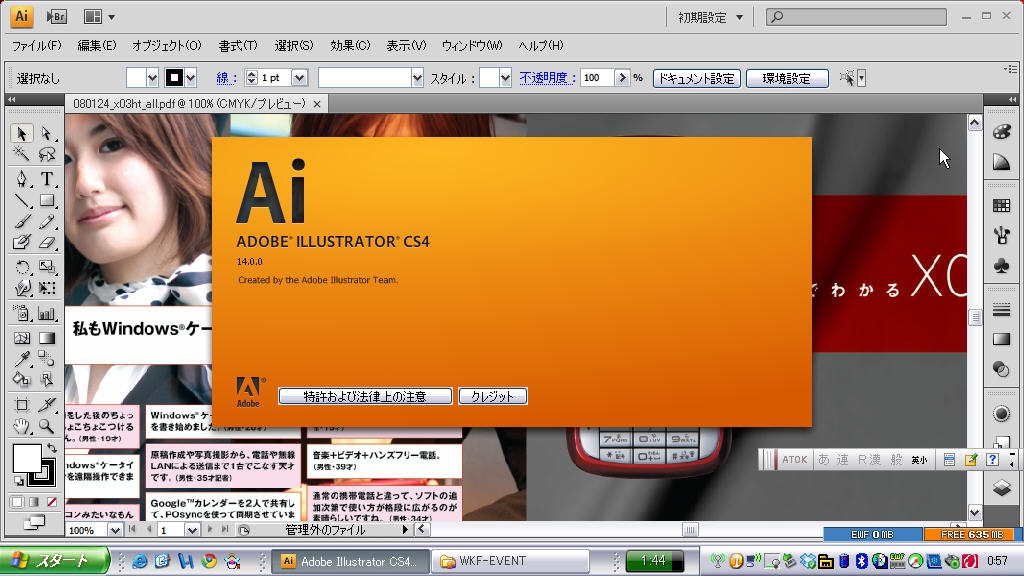
Task: Select the Direct Selection tool
Action: [46, 133]
